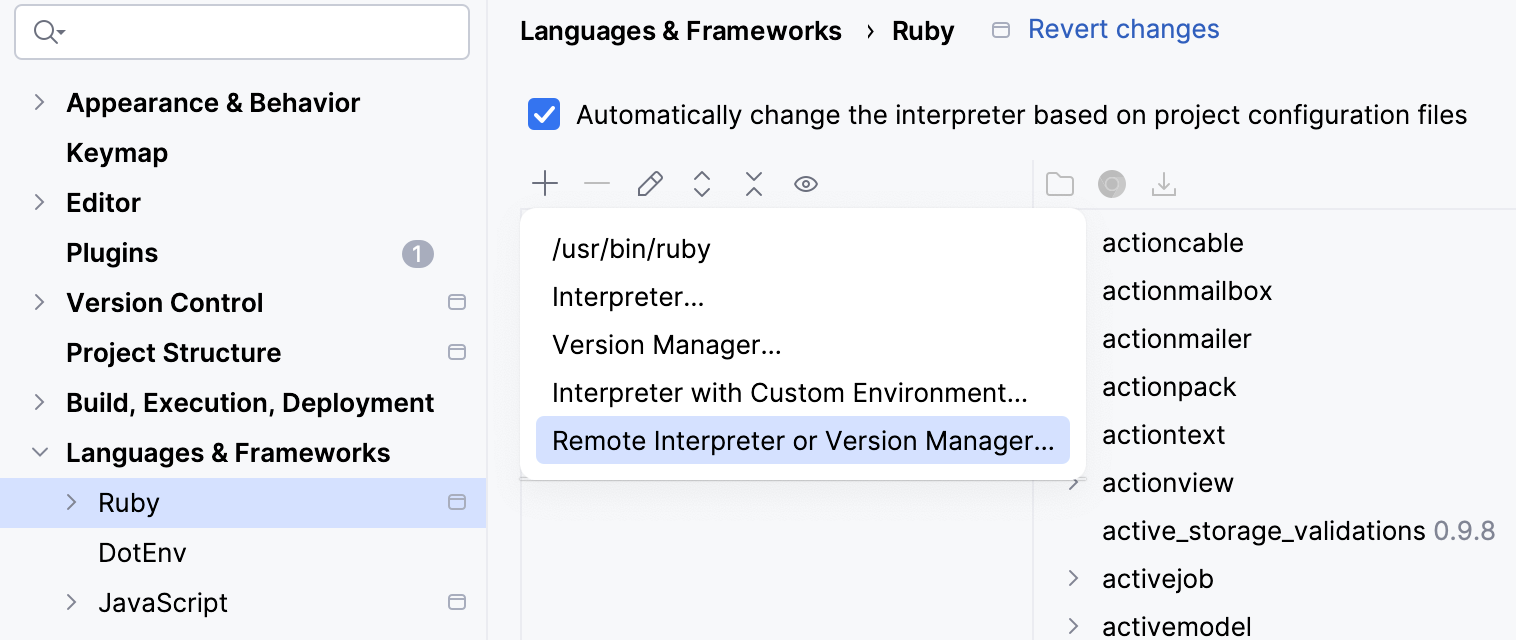The width and height of the screenshot is (1516, 640).
Task: Expand the Appearance & Behavior section
Action: [x=39, y=102]
